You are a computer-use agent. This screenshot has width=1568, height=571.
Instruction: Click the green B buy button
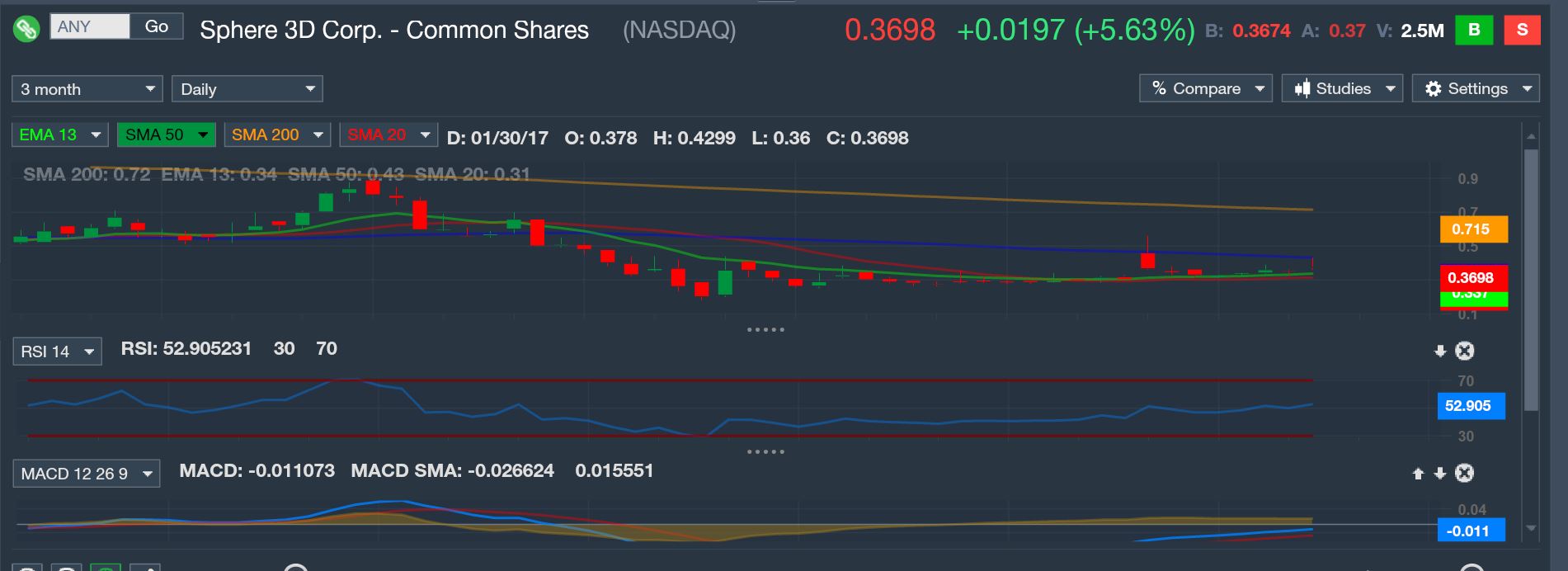(1474, 31)
